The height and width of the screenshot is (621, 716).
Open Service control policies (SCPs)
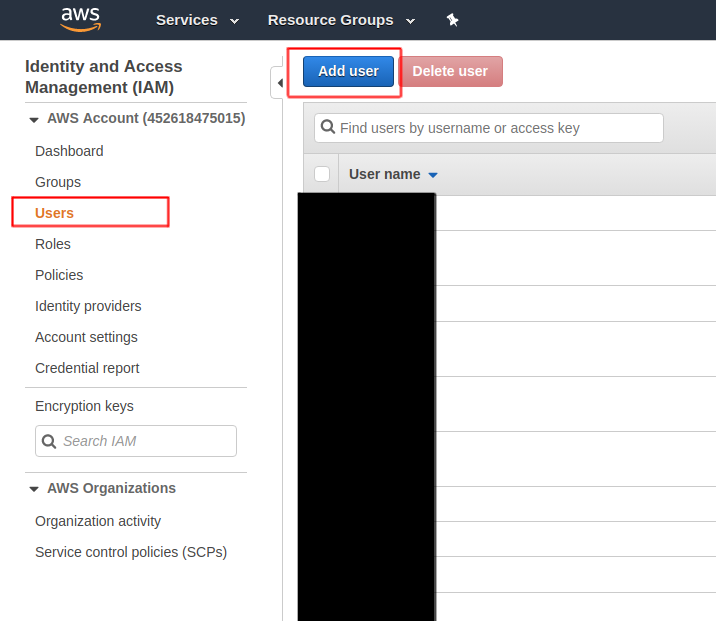131,552
